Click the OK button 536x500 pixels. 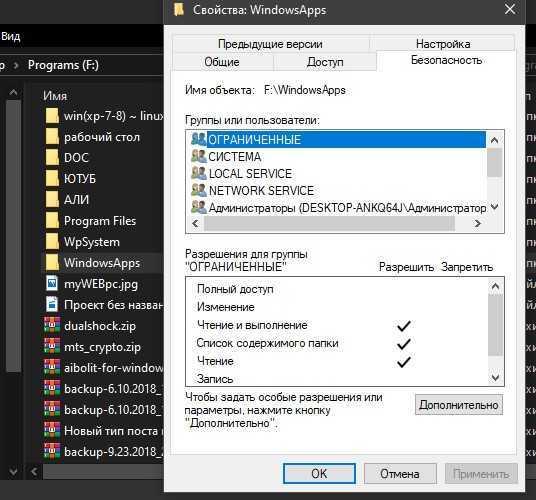tap(319, 474)
